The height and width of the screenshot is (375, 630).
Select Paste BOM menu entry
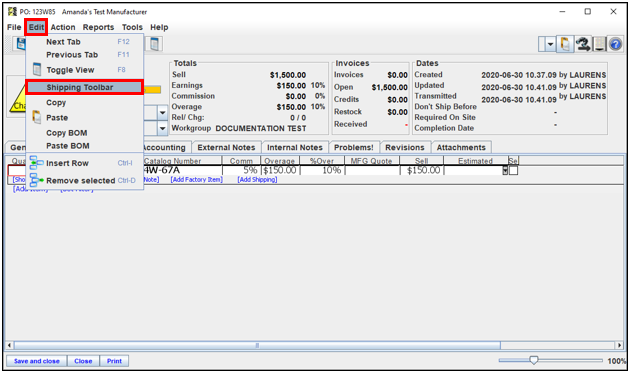(x=84, y=146)
